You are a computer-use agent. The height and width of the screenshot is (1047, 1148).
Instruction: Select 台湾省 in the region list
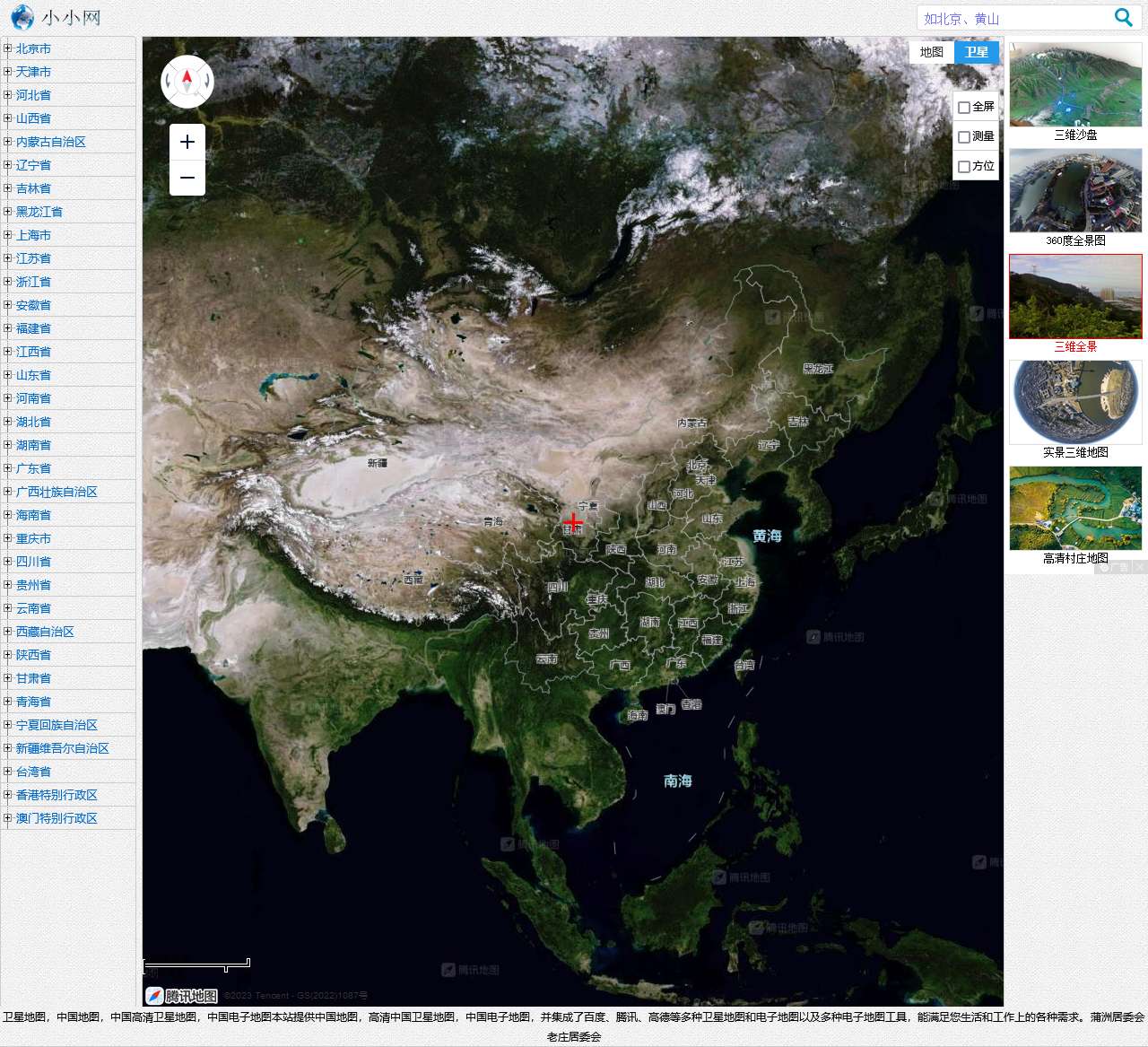[x=33, y=772]
